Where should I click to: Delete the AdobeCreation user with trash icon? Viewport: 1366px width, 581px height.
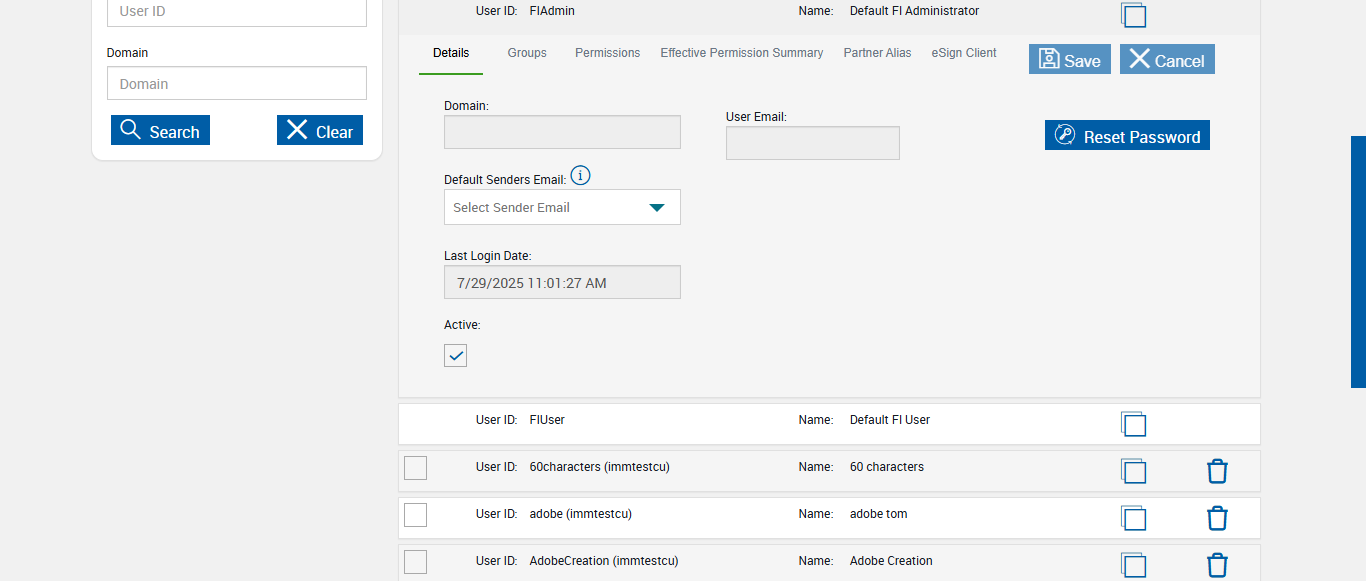click(1217, 565)
